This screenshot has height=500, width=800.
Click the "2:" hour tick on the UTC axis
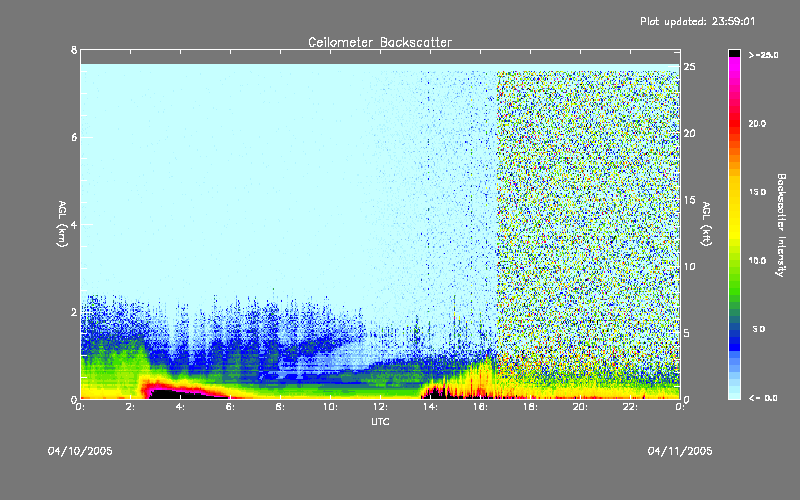[131, 407]
